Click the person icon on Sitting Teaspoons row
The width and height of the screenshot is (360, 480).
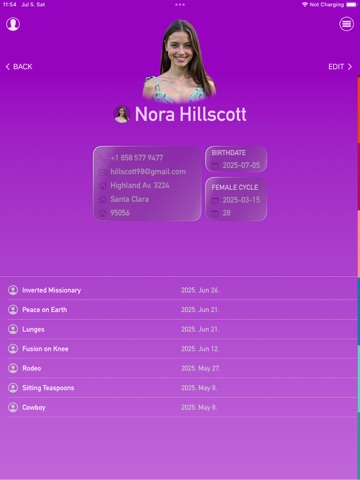(x=13, y=388)
